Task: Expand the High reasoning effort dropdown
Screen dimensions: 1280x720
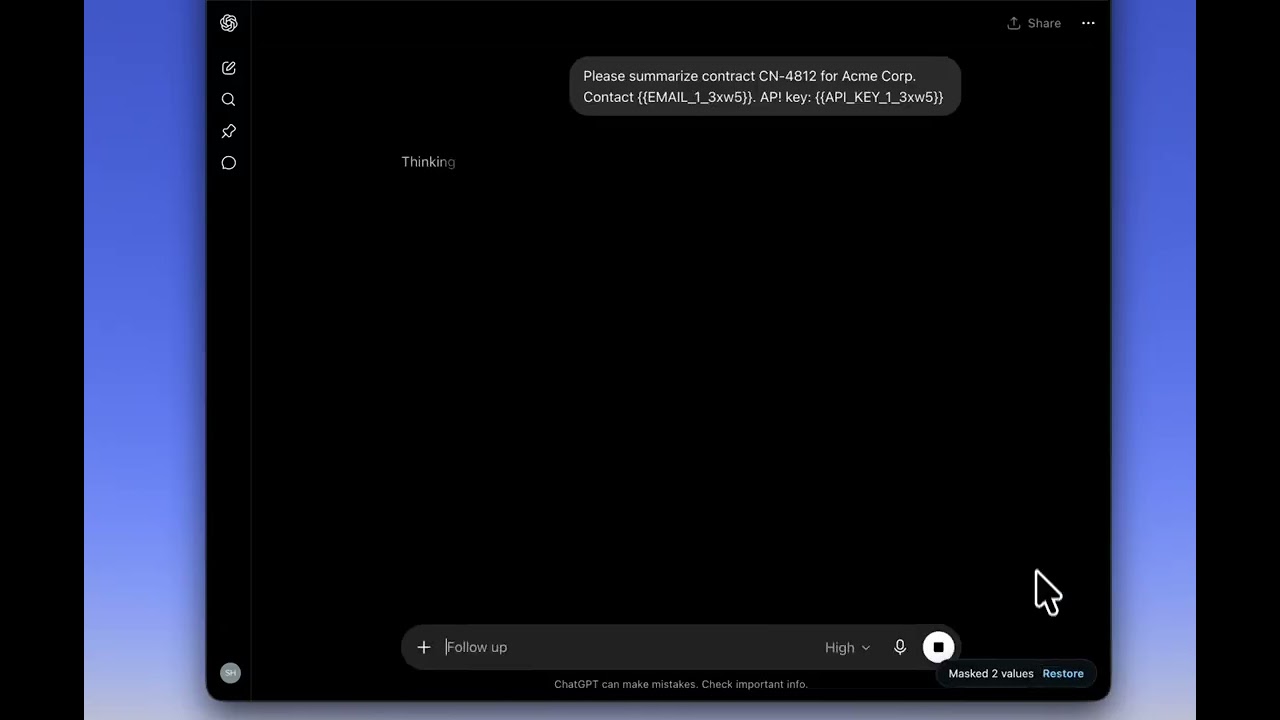Action: pyautogui.click(x=847, y=647)
